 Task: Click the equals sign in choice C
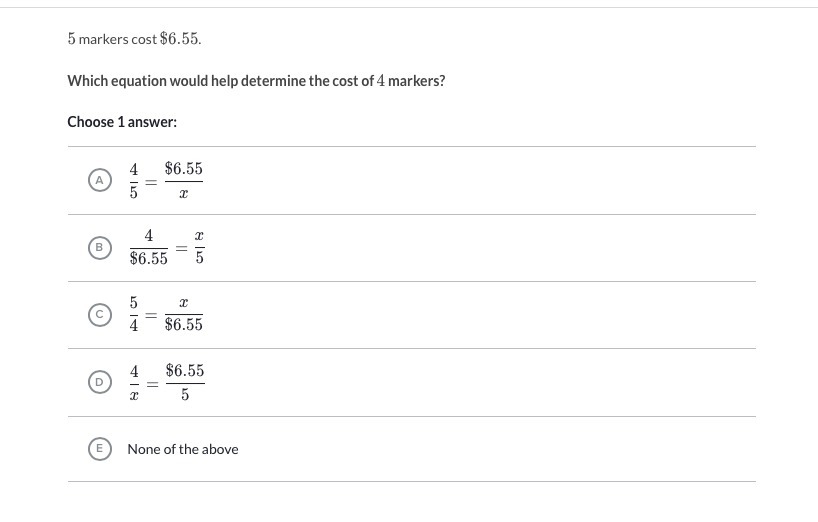click(x=152, y=315)
